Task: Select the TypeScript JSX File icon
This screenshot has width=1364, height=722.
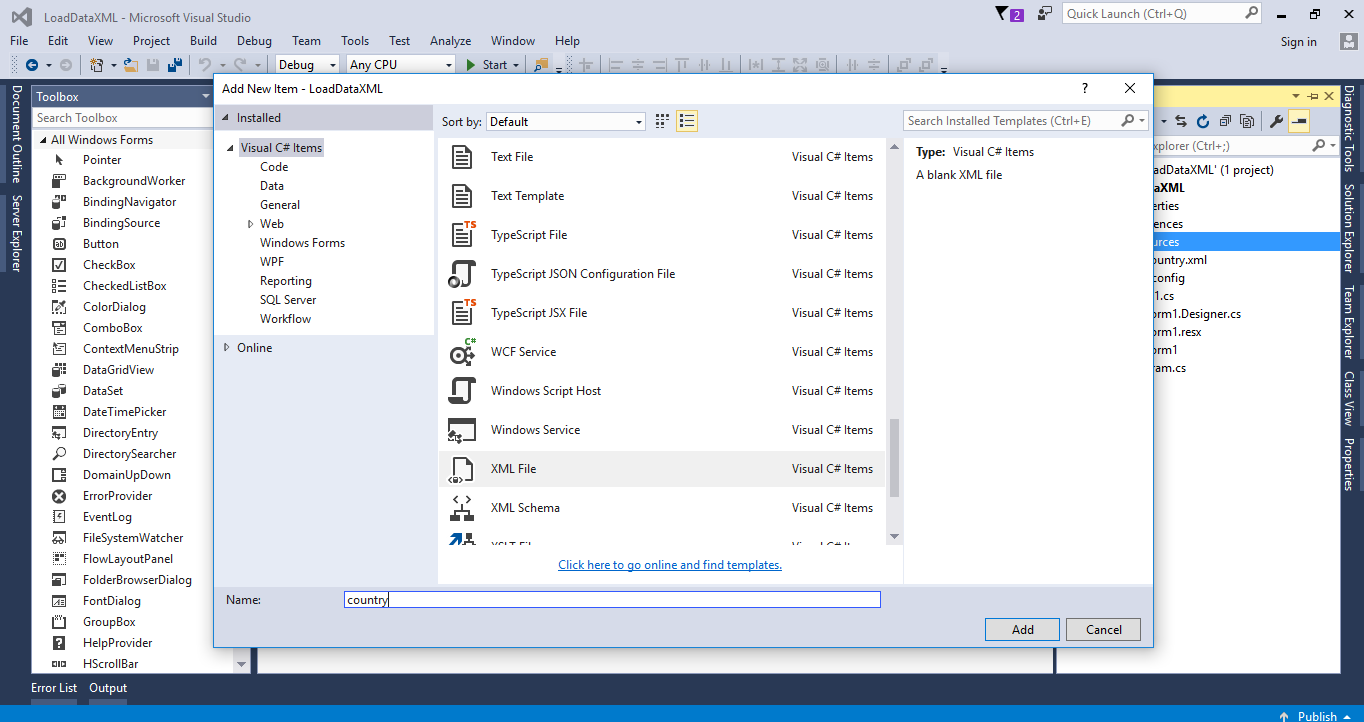Action: 462,313
